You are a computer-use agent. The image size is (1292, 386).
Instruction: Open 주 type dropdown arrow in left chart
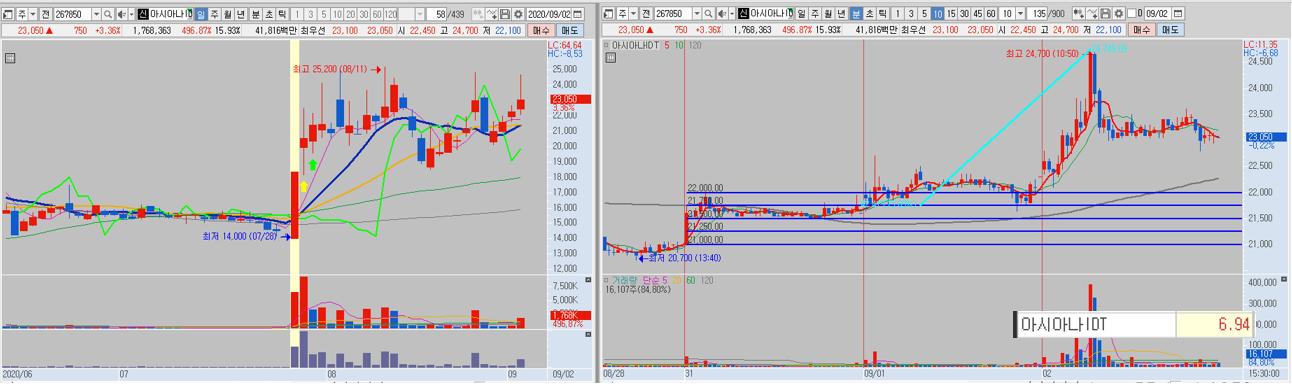[32, 14]
